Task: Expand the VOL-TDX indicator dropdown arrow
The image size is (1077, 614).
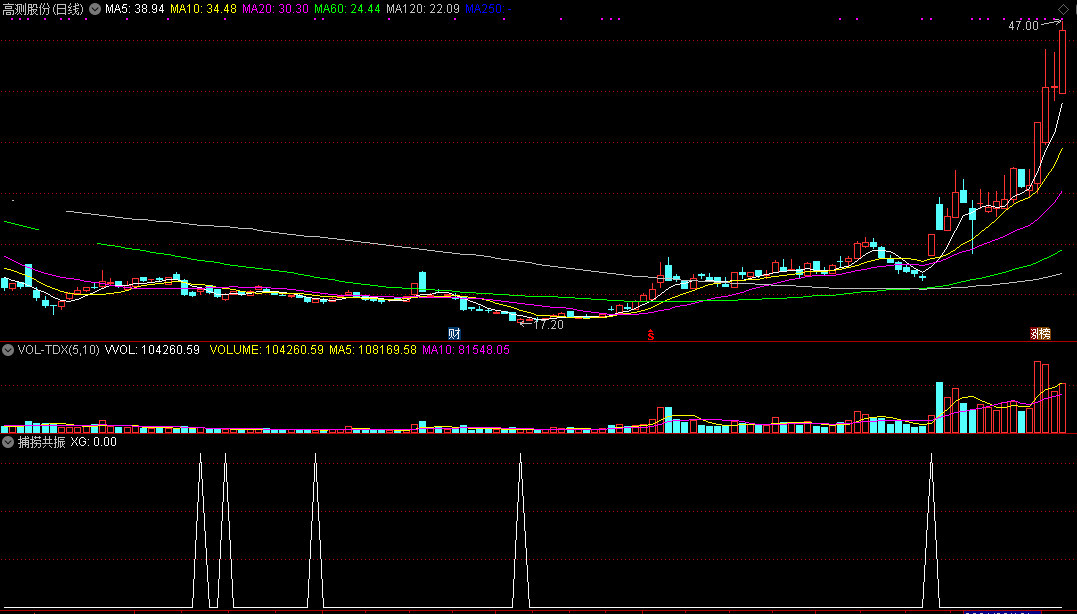Action: (x=8, y=350)
